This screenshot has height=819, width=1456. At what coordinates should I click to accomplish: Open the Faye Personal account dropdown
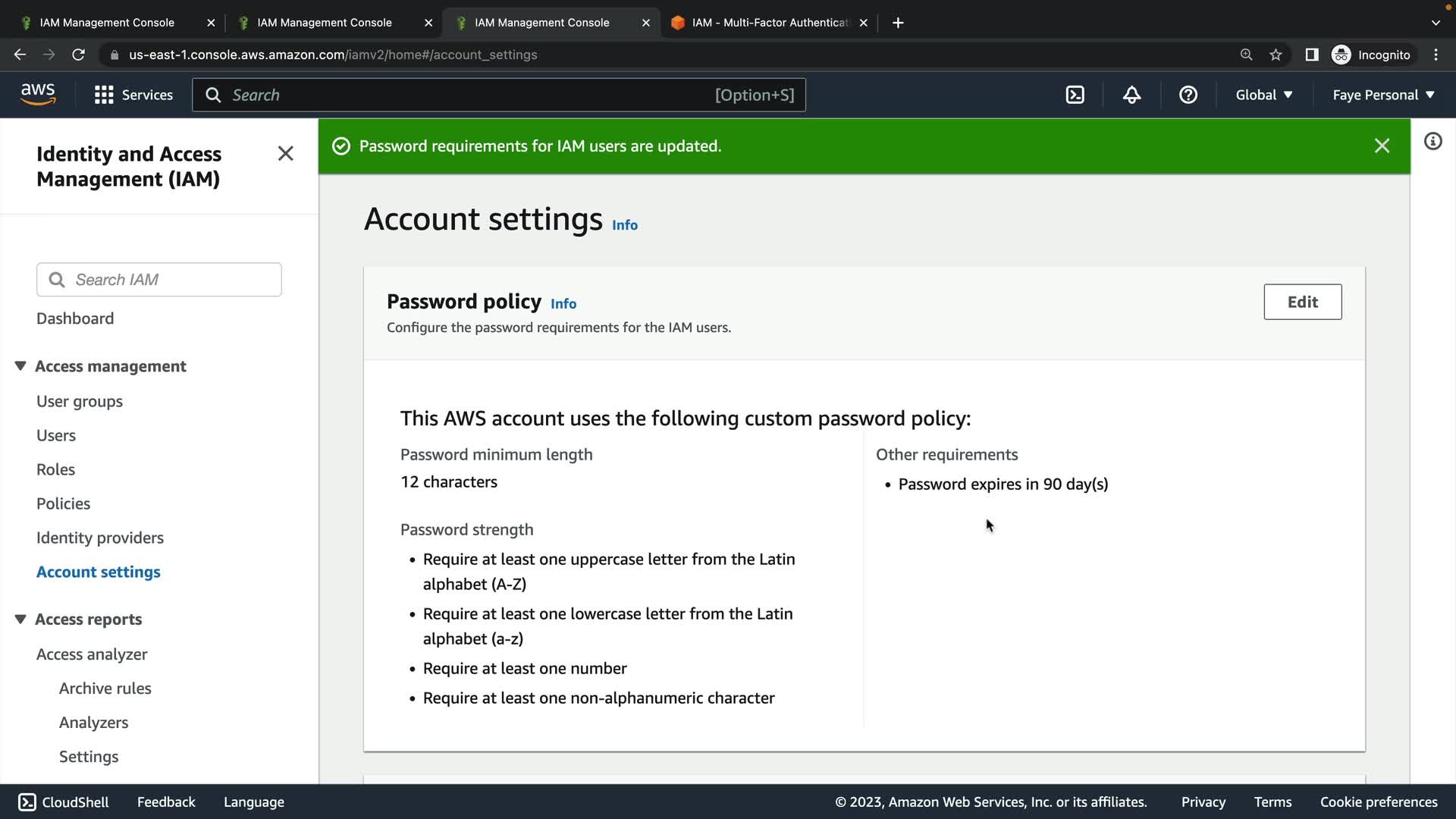coord(1383,95)
